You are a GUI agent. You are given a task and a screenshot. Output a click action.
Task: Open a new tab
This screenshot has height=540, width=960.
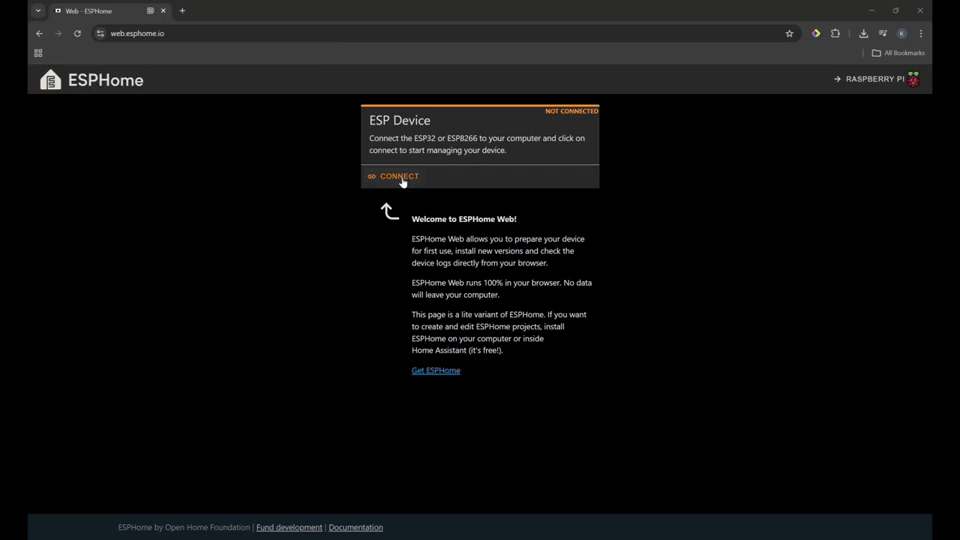pyautogui.click(x=182, y=11)
